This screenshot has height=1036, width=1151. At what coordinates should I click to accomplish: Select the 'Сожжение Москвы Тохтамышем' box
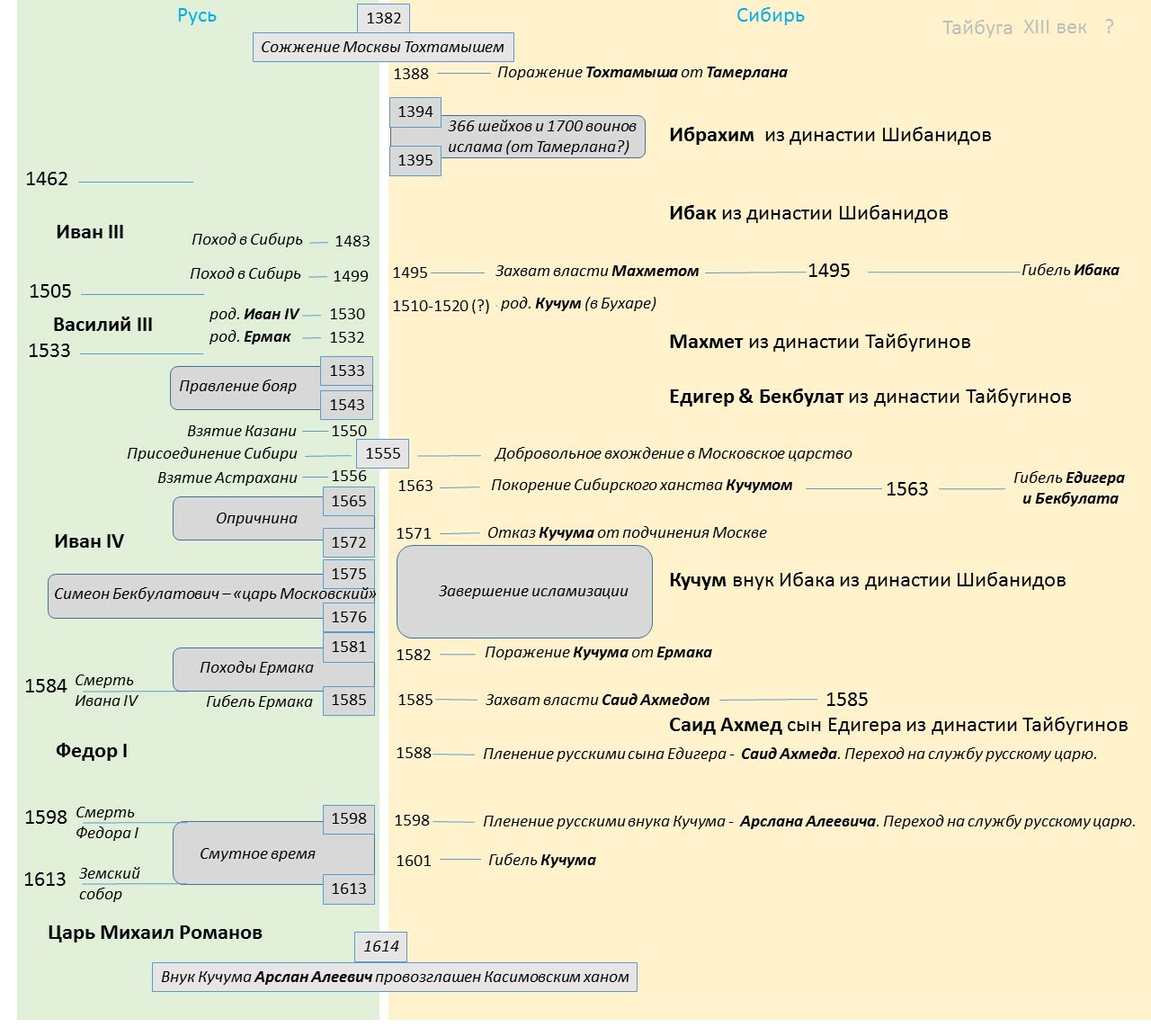pyautogui.click(x=383, y=47)
